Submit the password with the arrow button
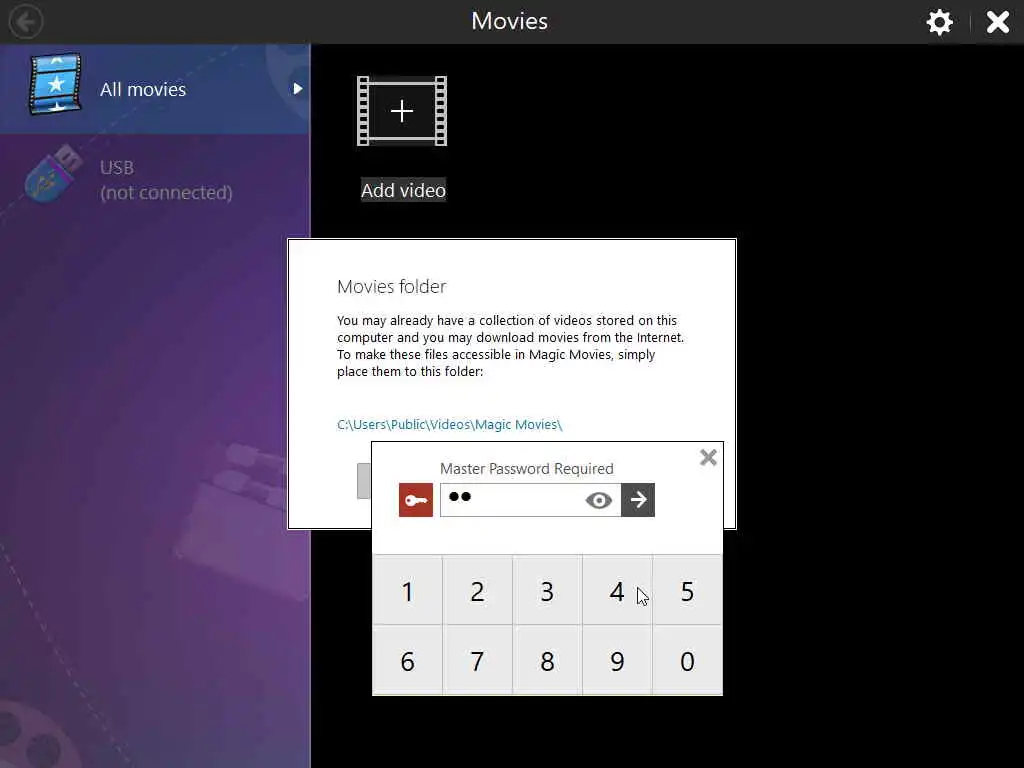Viewport: 1024px width, 768px height. click(x=638, y=500)
